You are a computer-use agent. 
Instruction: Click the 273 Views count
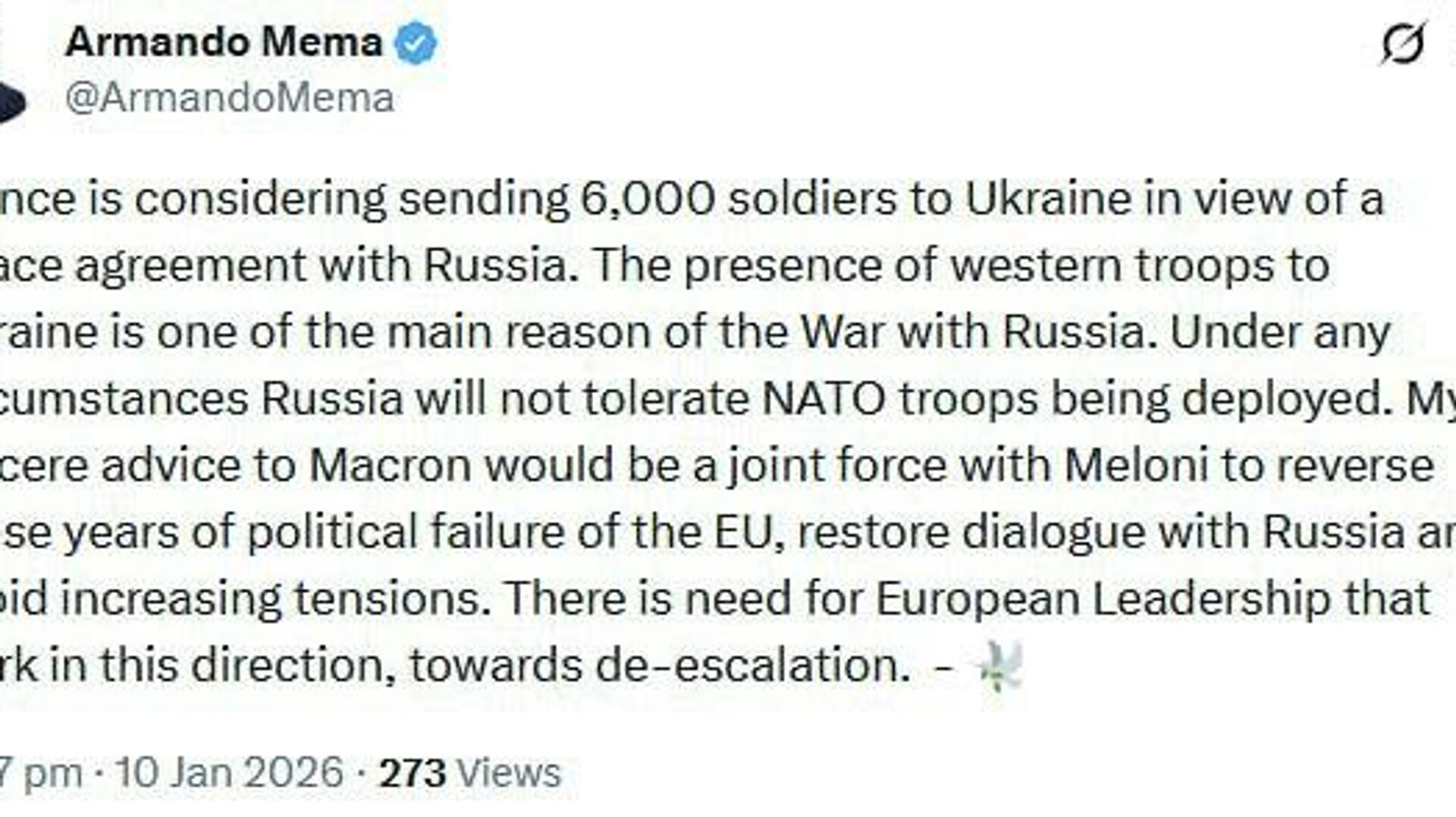coord(469,773)
